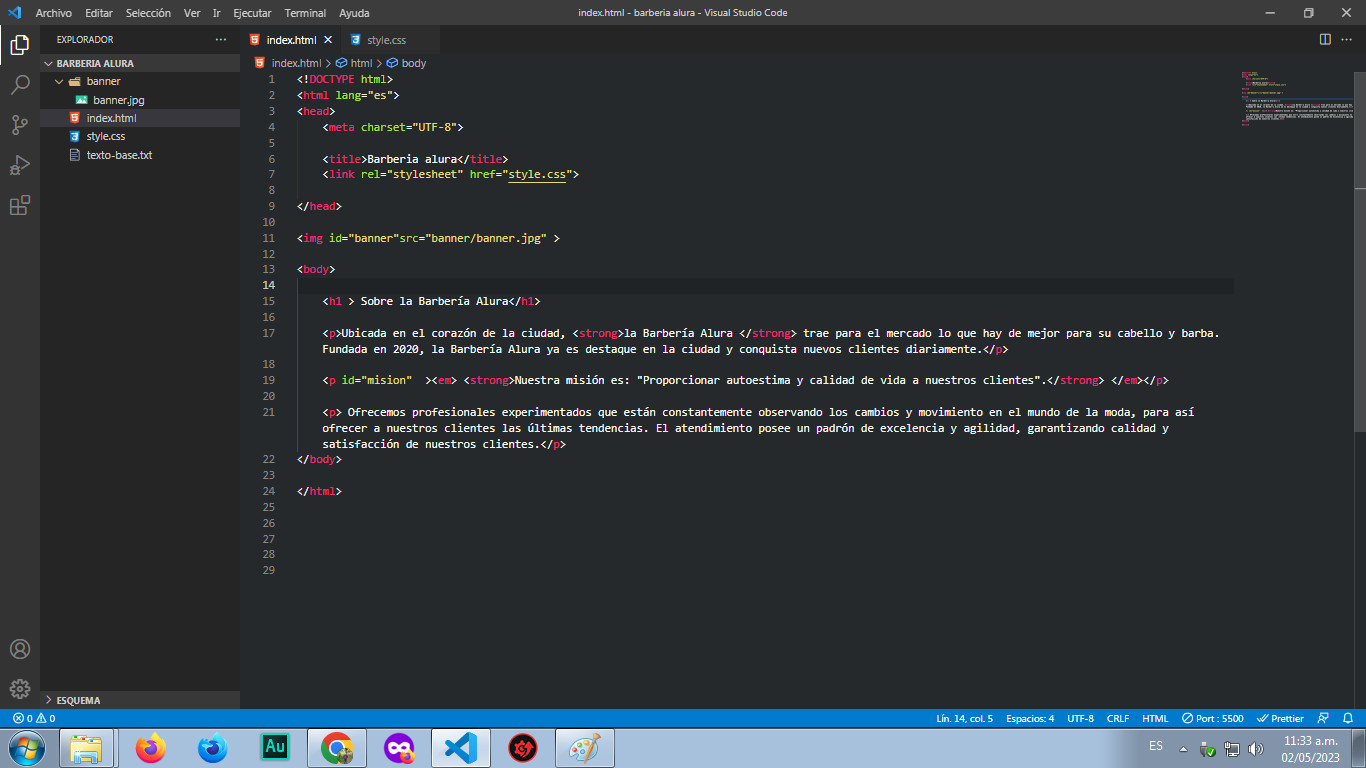Open the notifications bell
The width and height of the screenshot is (1366, 768).
[x=1348, y=718]
